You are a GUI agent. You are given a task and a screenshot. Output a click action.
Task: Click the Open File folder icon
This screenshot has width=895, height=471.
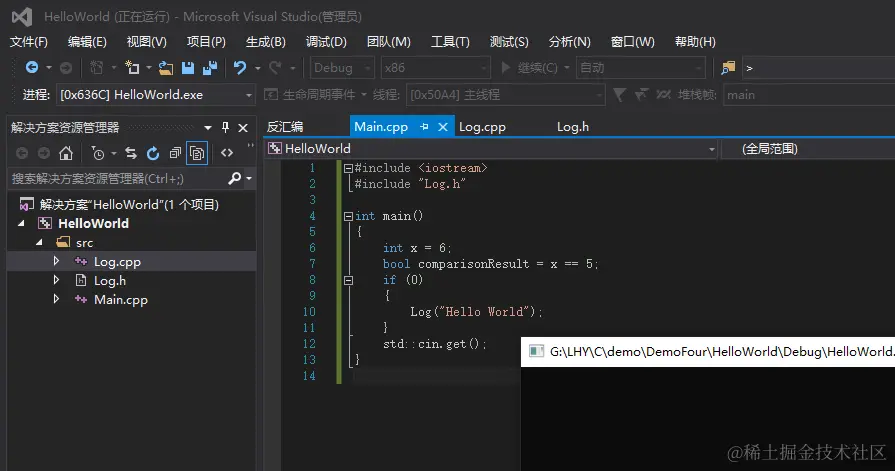(166, 68)
